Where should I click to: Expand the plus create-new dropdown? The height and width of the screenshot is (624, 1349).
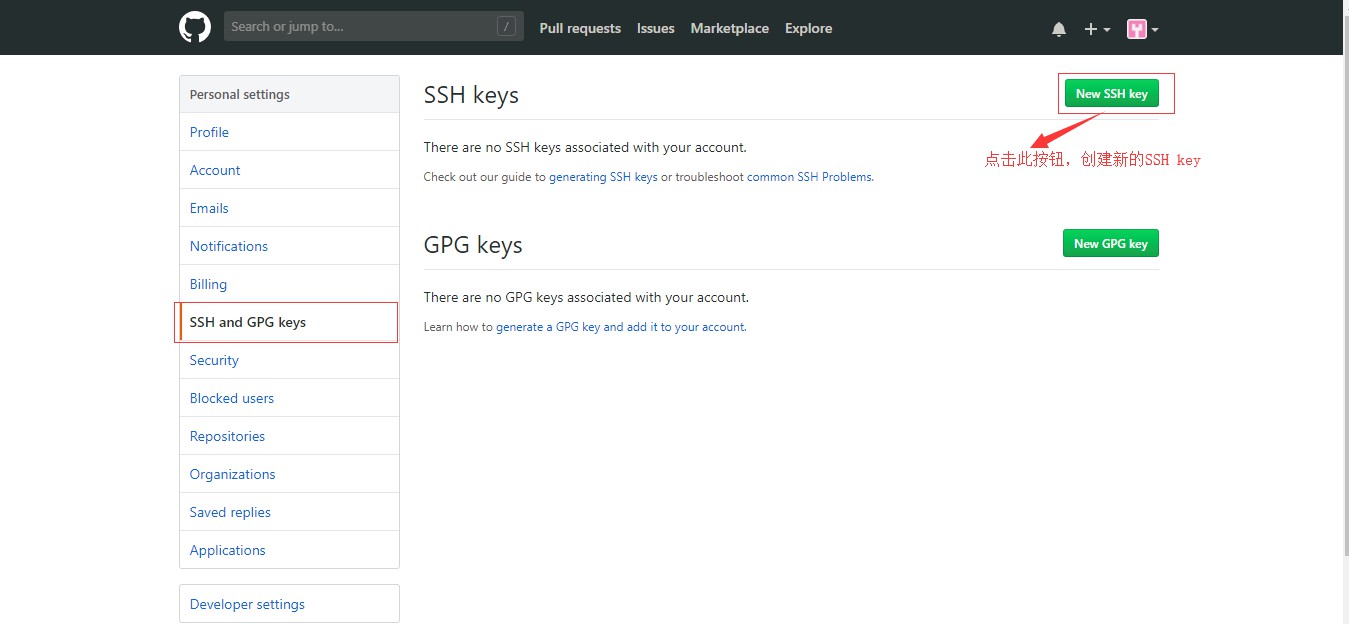point(1097,29)
